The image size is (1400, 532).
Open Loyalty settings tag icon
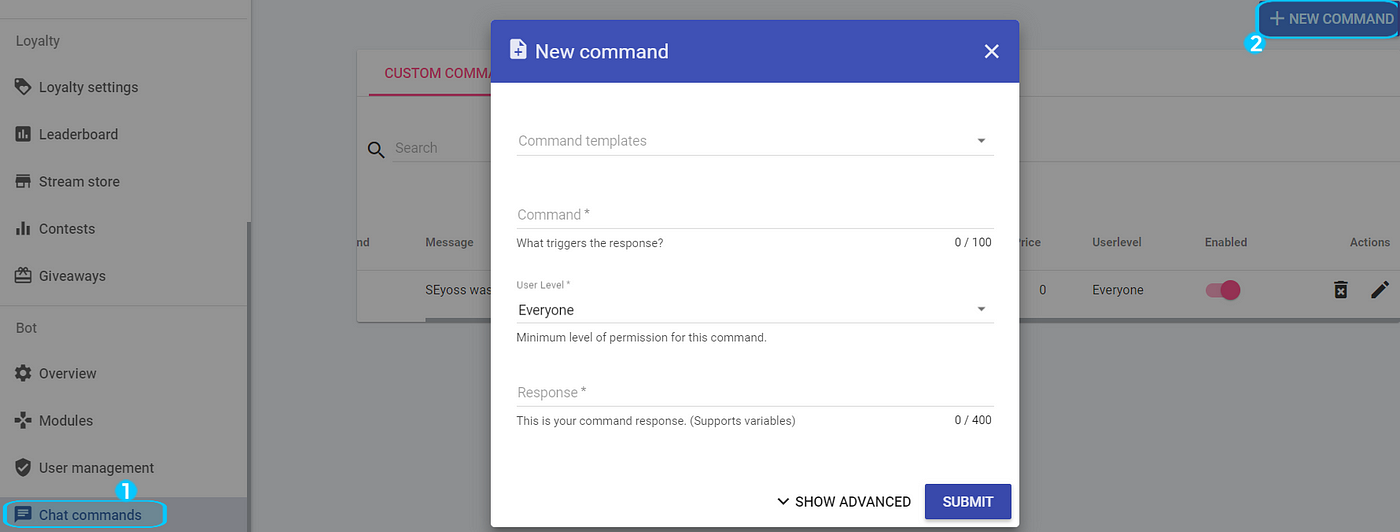pos(23,87)
